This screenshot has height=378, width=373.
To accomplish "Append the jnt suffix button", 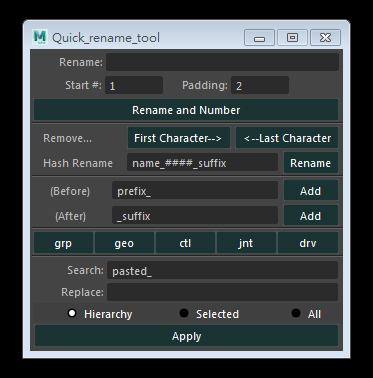I will click(x=246, y=243).
